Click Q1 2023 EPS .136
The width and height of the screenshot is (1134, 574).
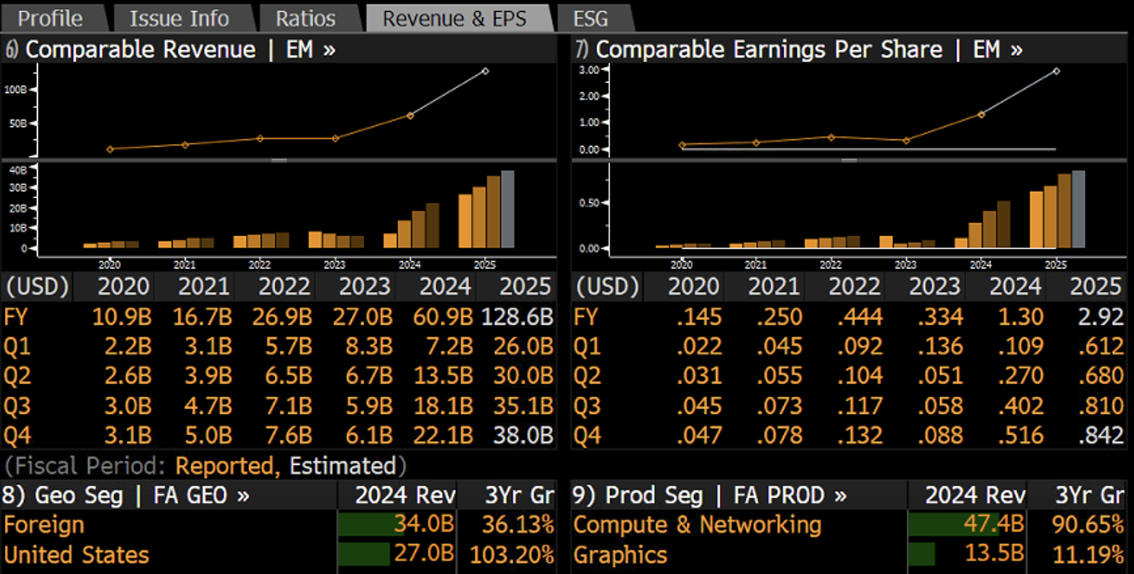[939, 346]
